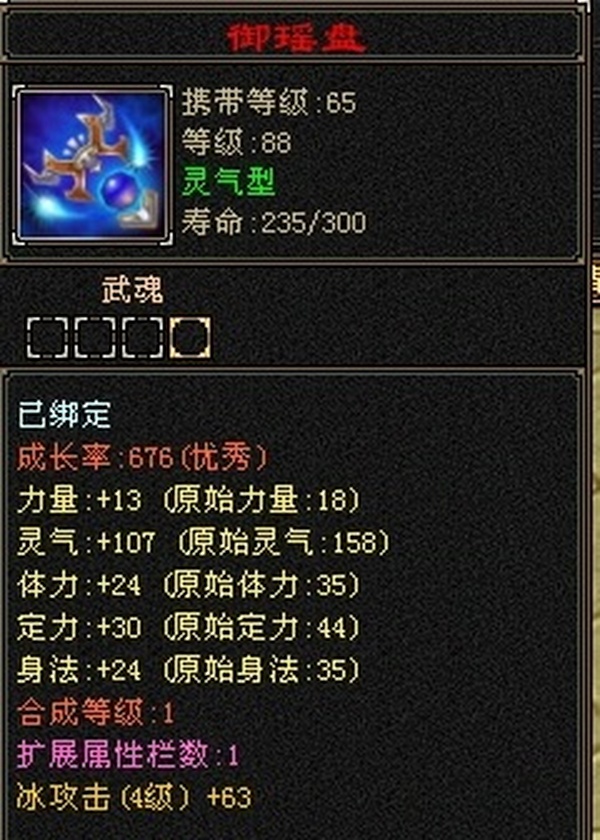The width and height of the screenshot is (600, 840).
Task: Click the 携带等级:65 line
Action: tap(269, 101)
